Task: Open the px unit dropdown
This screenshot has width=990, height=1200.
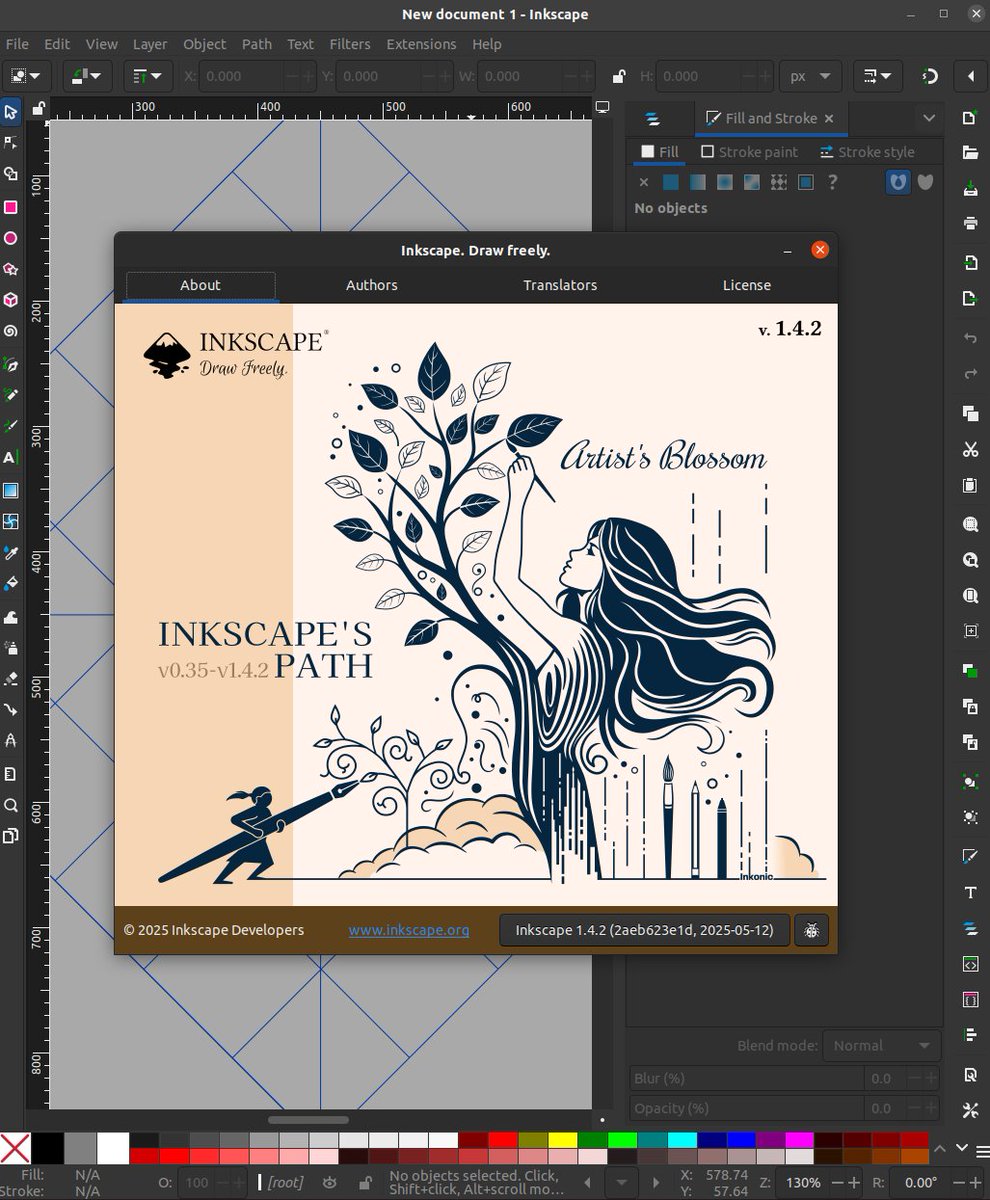Action: [810, 76]
